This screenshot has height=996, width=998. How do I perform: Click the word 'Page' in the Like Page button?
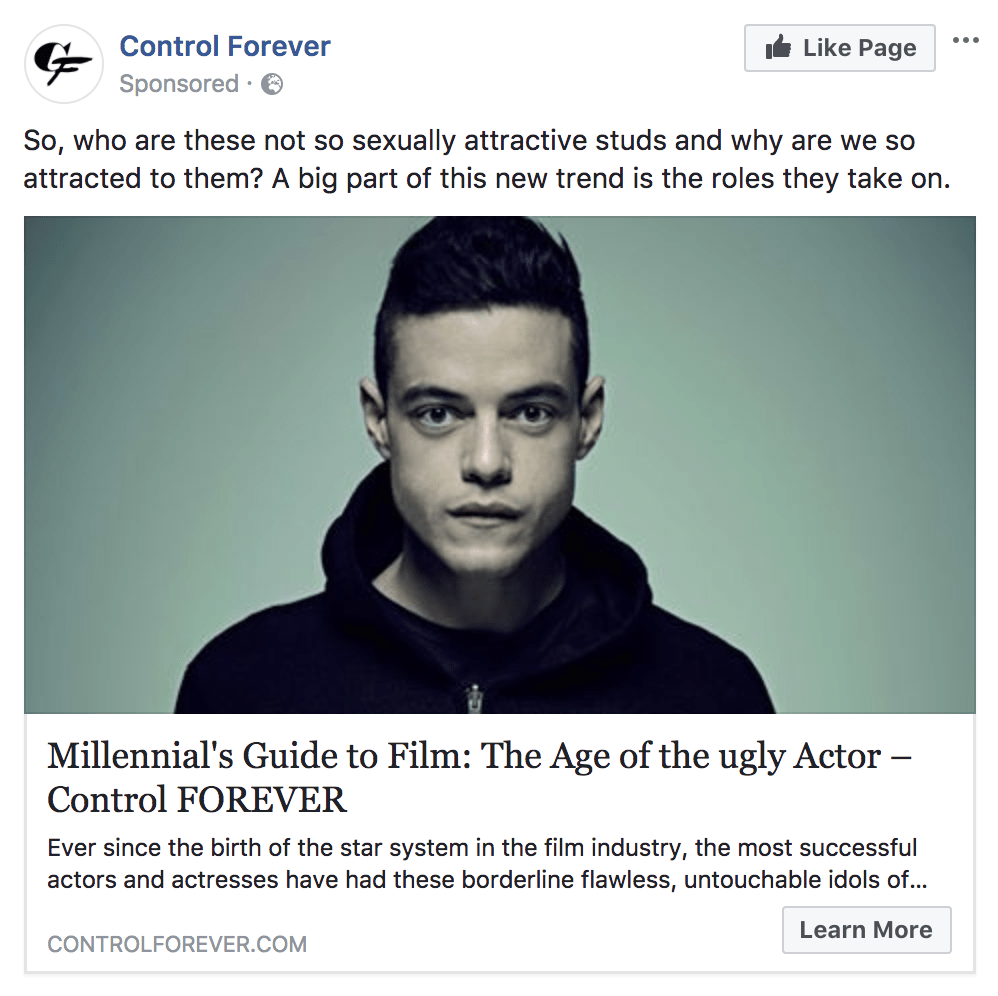(x=887, y=48)
